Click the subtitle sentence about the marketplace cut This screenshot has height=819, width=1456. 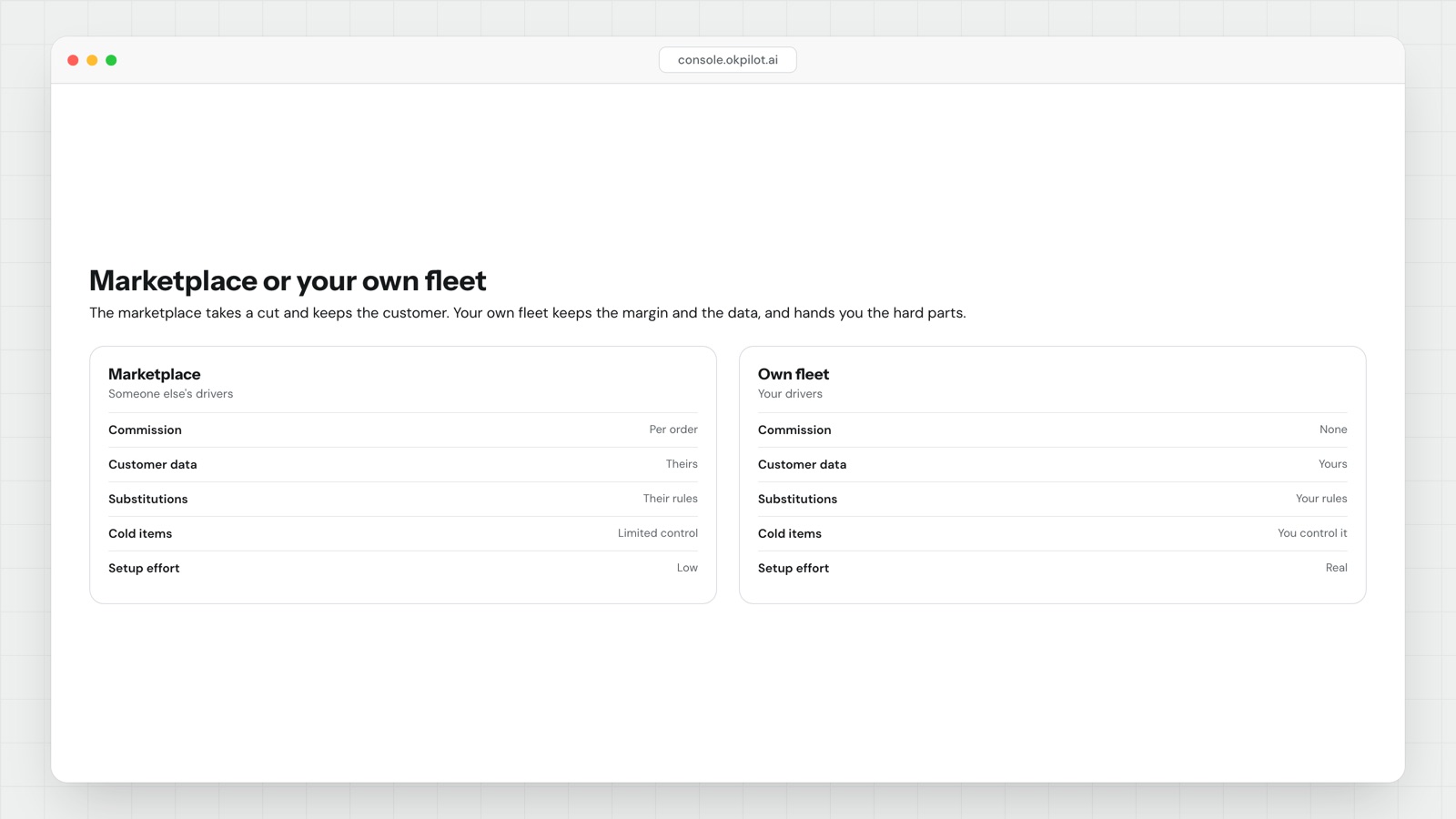click(528, 313)
